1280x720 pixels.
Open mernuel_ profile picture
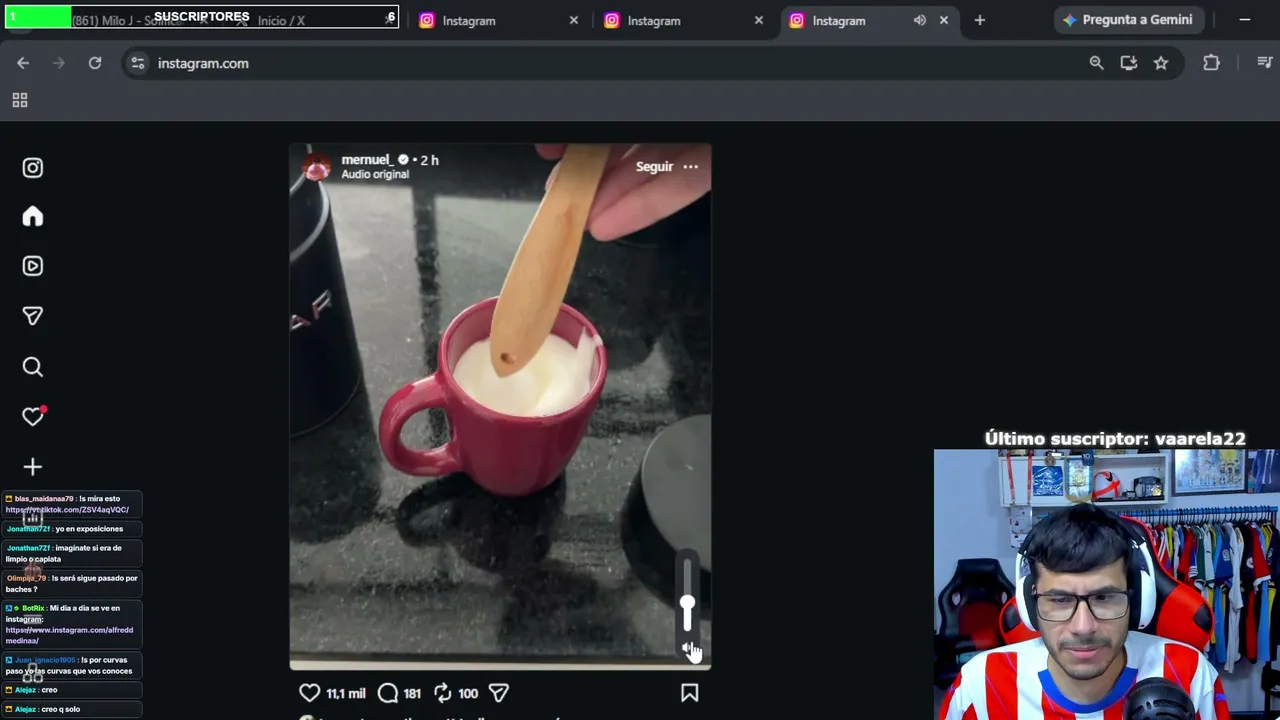click(x=317, y=167)
